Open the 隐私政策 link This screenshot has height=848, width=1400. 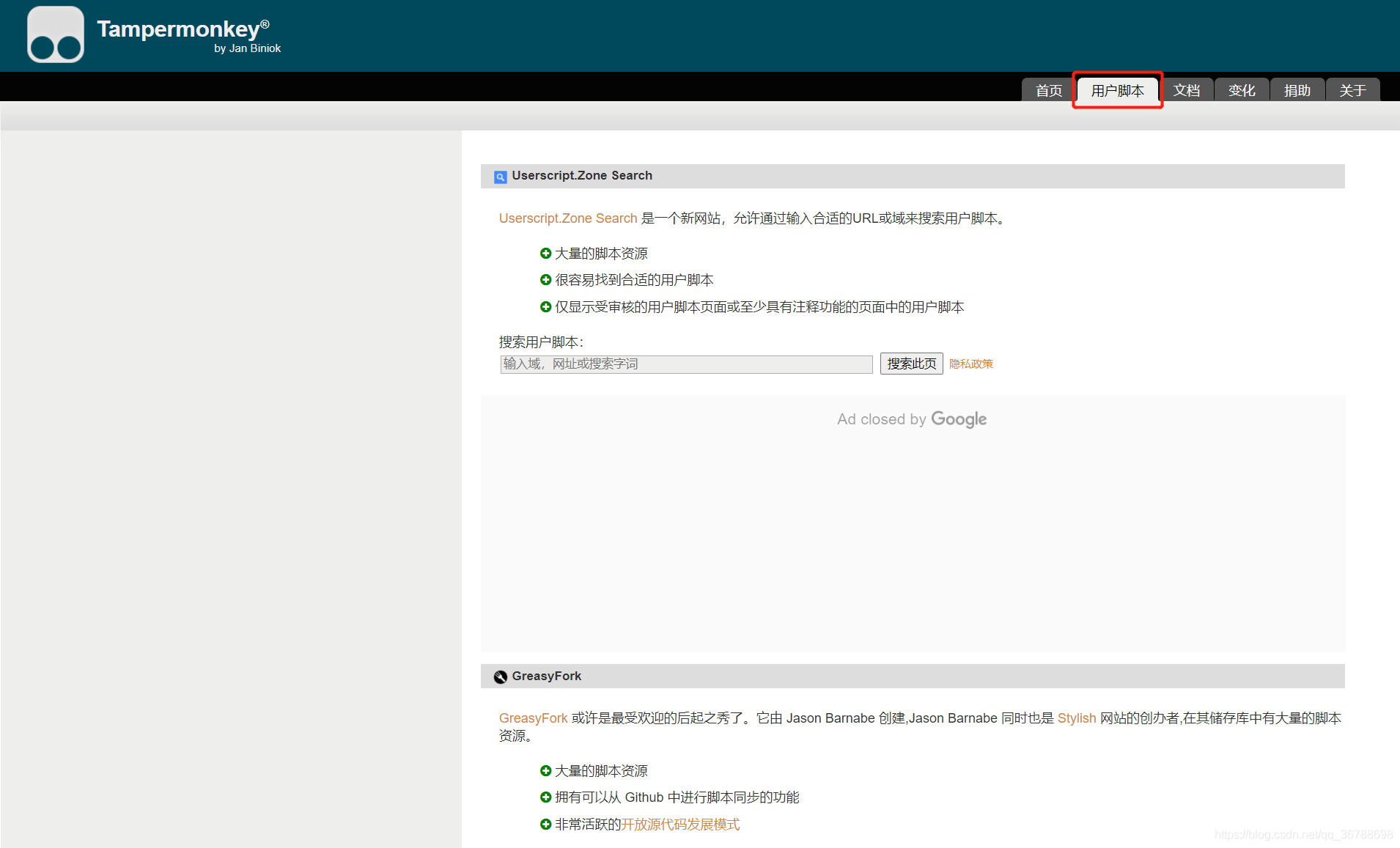click(971, 364)
